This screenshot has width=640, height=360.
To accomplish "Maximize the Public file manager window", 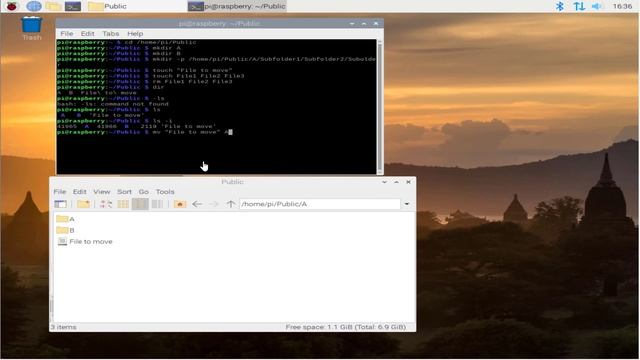I will [x=396, y=182].
